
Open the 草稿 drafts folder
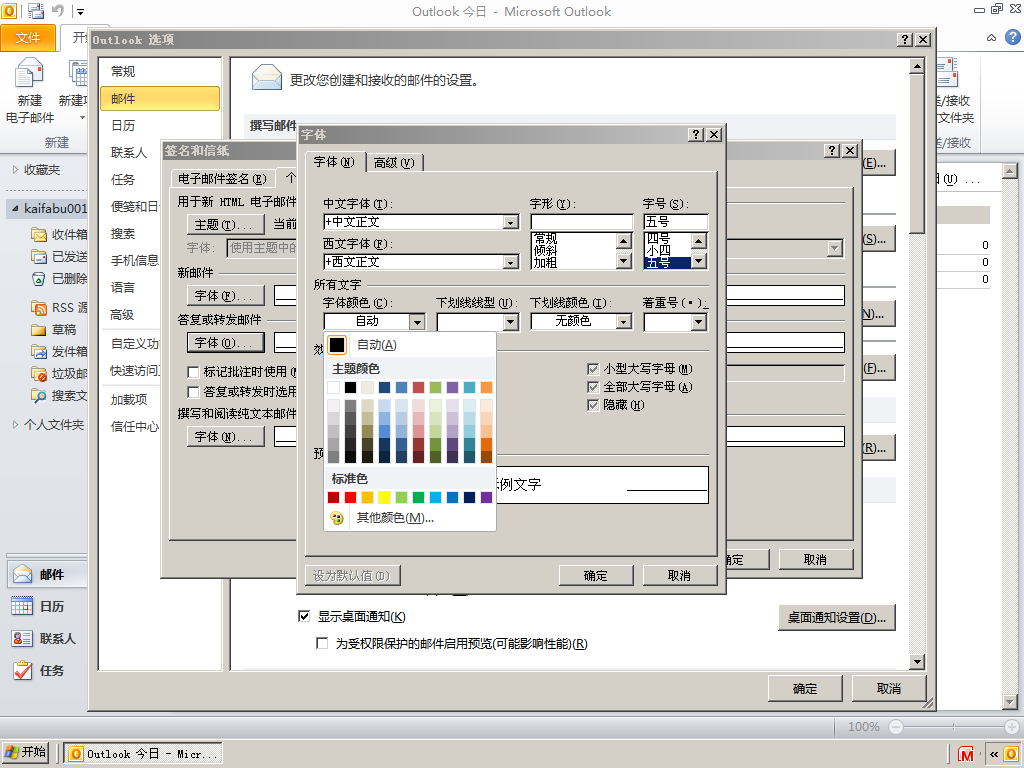point(54,330)
